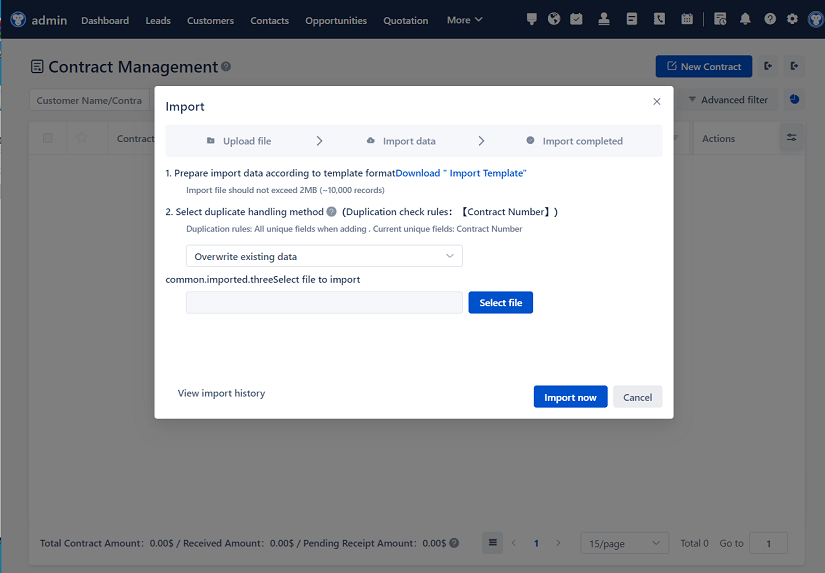The image size is (825, 573).
Task: Close the Import dialog with X
Action: click(657, 102)
